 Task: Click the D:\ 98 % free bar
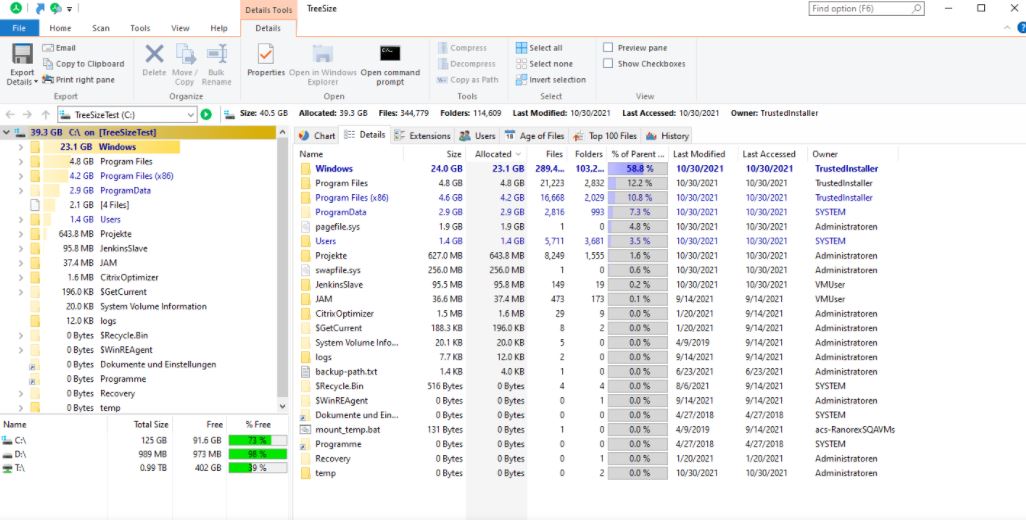257,454
